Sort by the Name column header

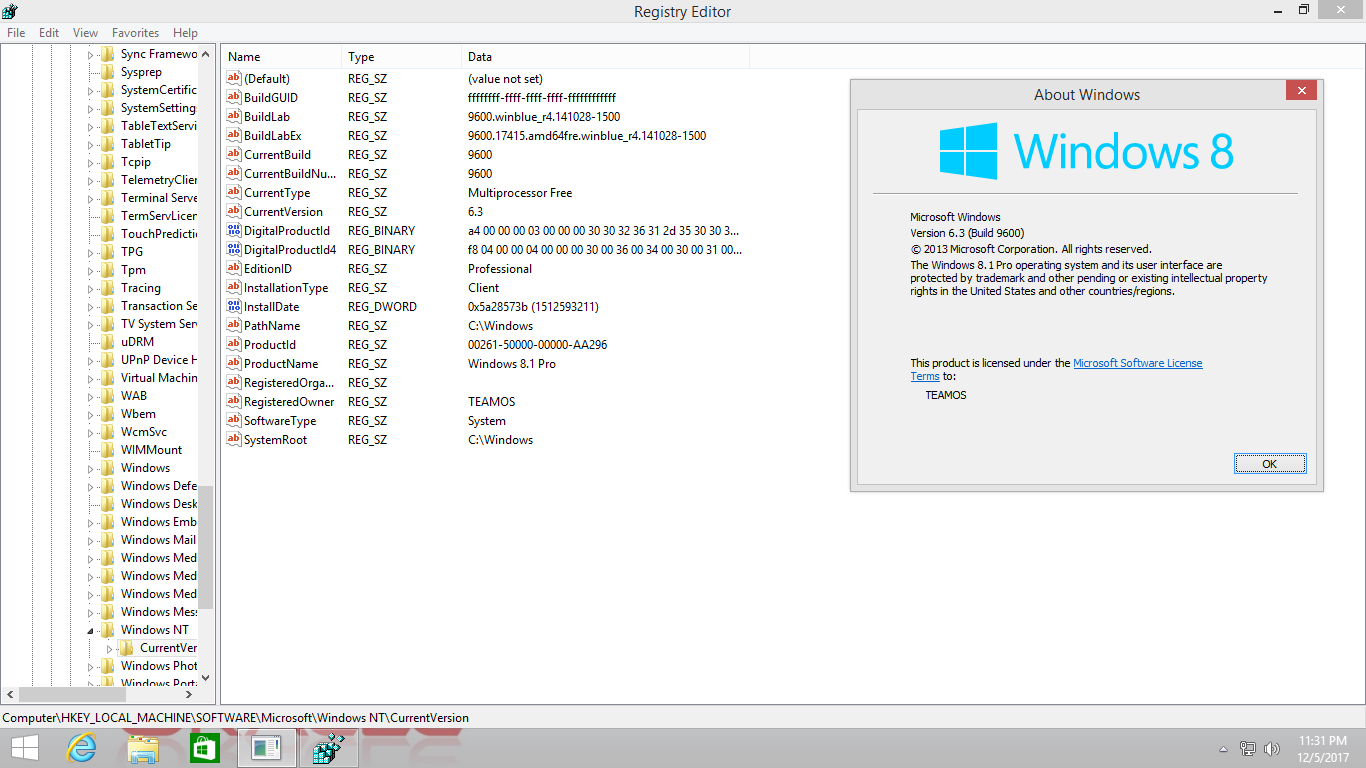pos(281,57)
